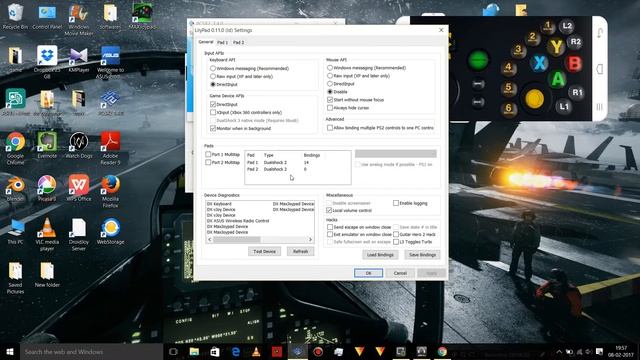Click the Windows search box

tap(91, 351)
